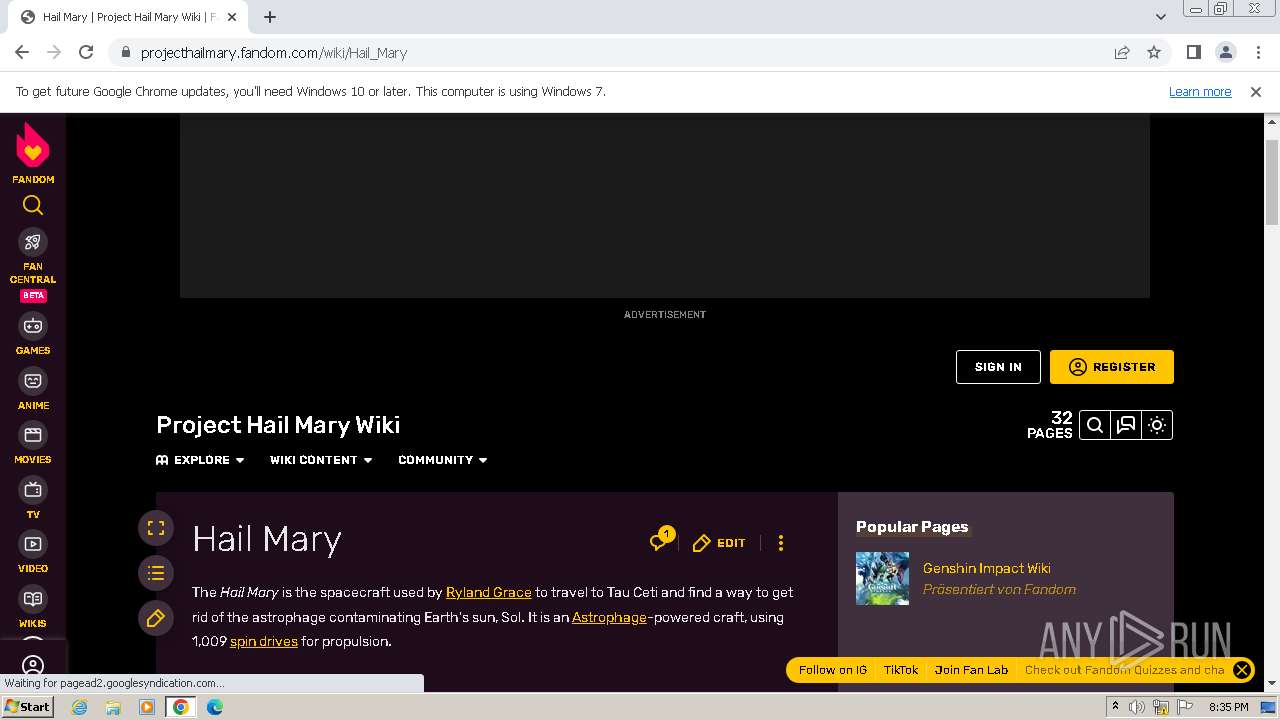Edit the Hail Mary article
Screen dimensions: 1280x720
pos(719,543)
